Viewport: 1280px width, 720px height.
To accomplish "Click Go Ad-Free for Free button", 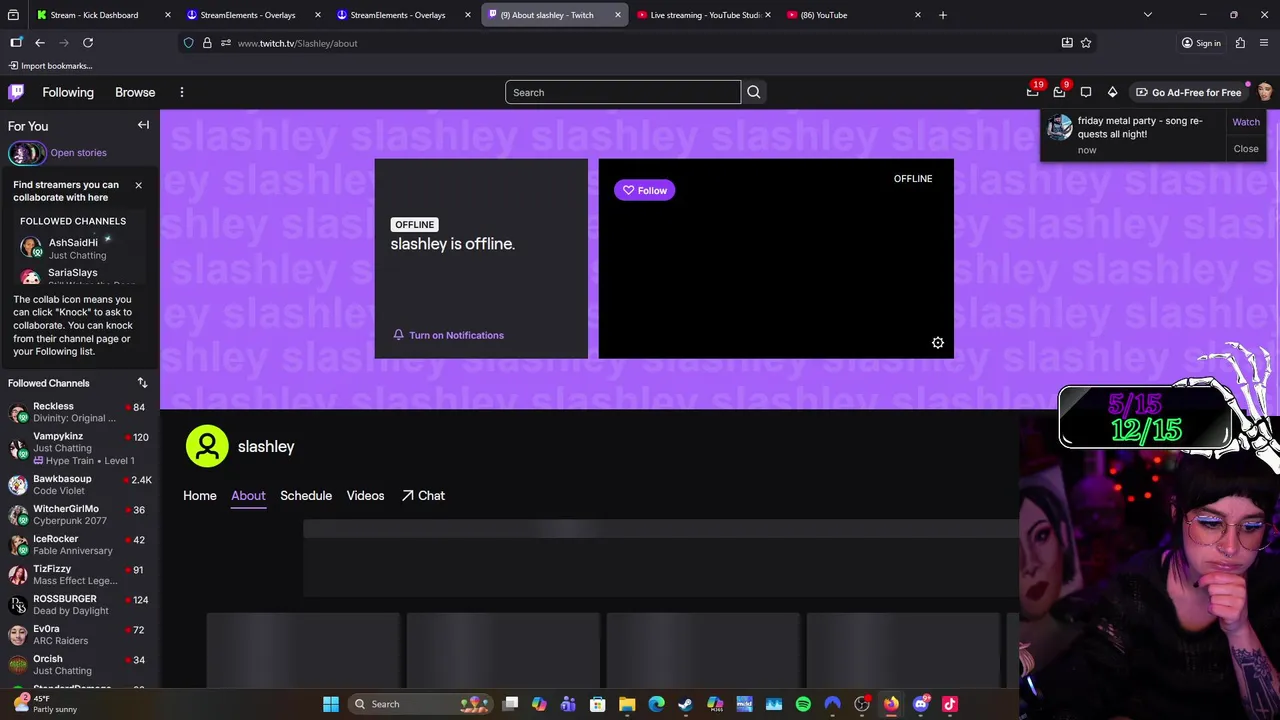I will (1188, 92).
